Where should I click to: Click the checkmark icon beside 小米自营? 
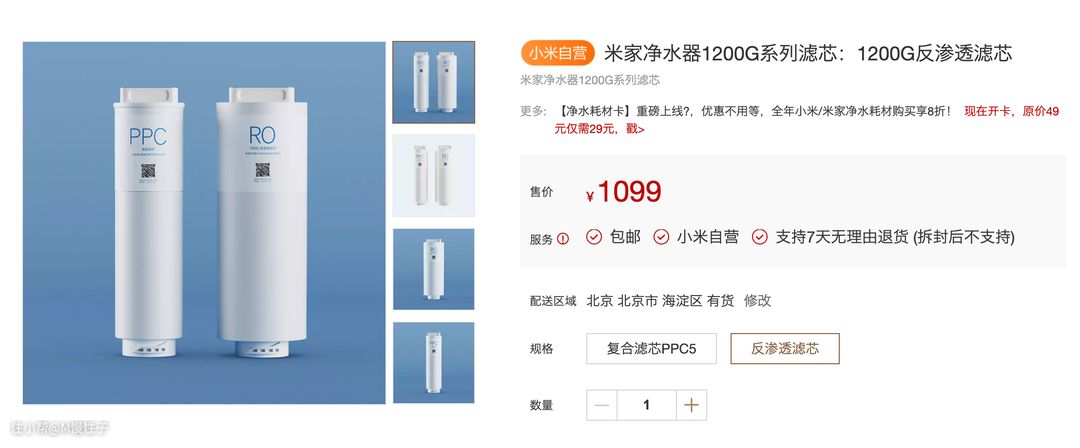661,237
